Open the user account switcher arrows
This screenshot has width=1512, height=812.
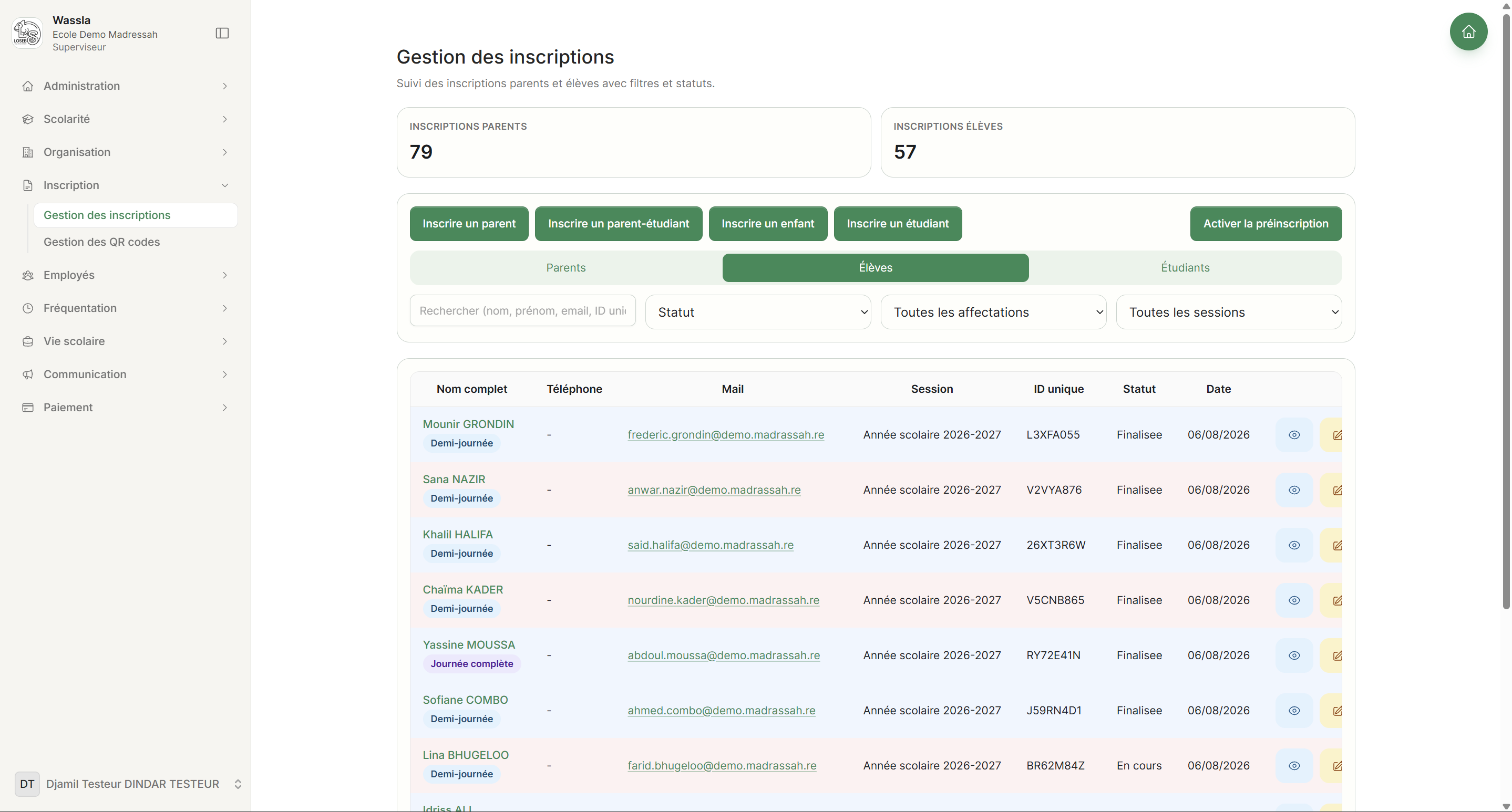pyautogui.click(x=238, y=784)
